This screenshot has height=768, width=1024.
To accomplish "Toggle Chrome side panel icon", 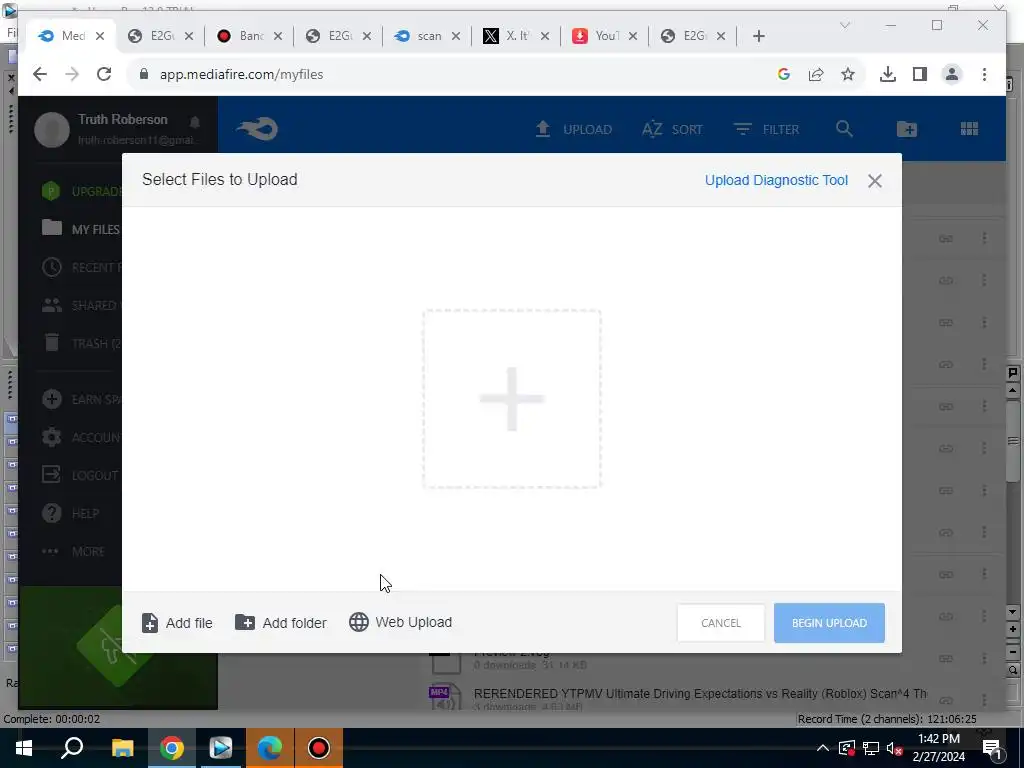I will click(920, 74).
